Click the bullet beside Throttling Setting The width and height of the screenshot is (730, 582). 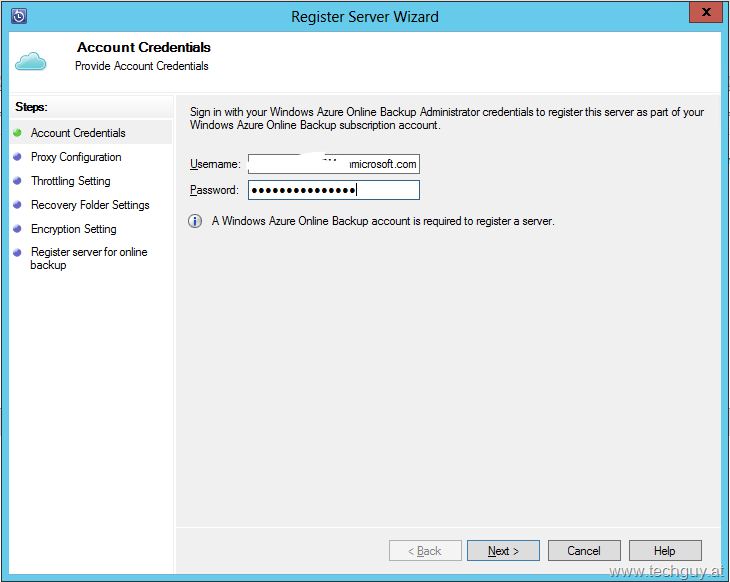click(17, 181)
